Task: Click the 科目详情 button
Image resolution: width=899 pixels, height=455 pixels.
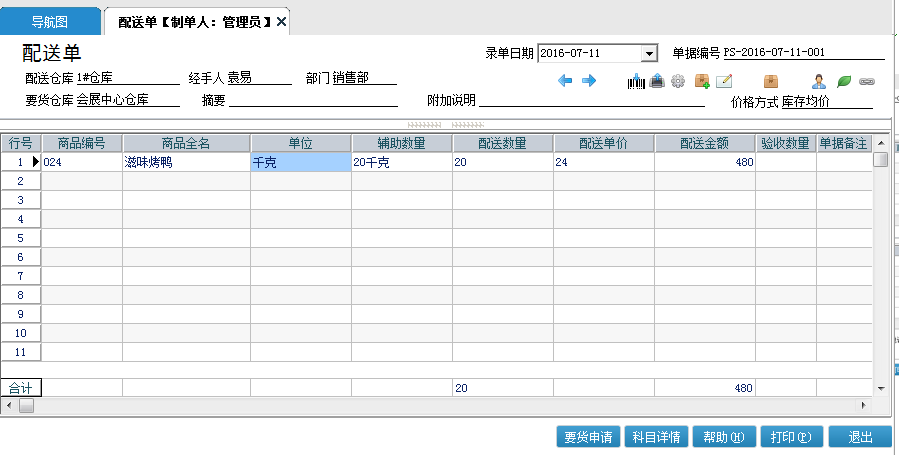Action: 656,437
